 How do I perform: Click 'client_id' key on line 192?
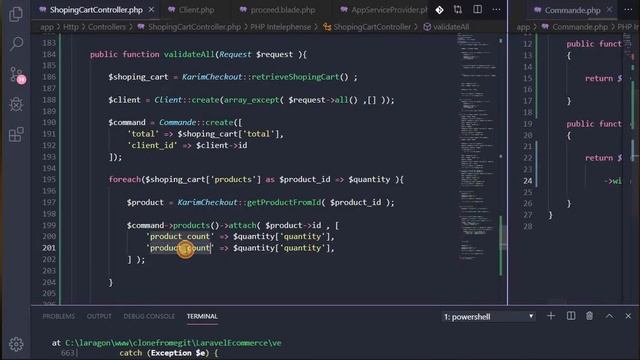152,145
